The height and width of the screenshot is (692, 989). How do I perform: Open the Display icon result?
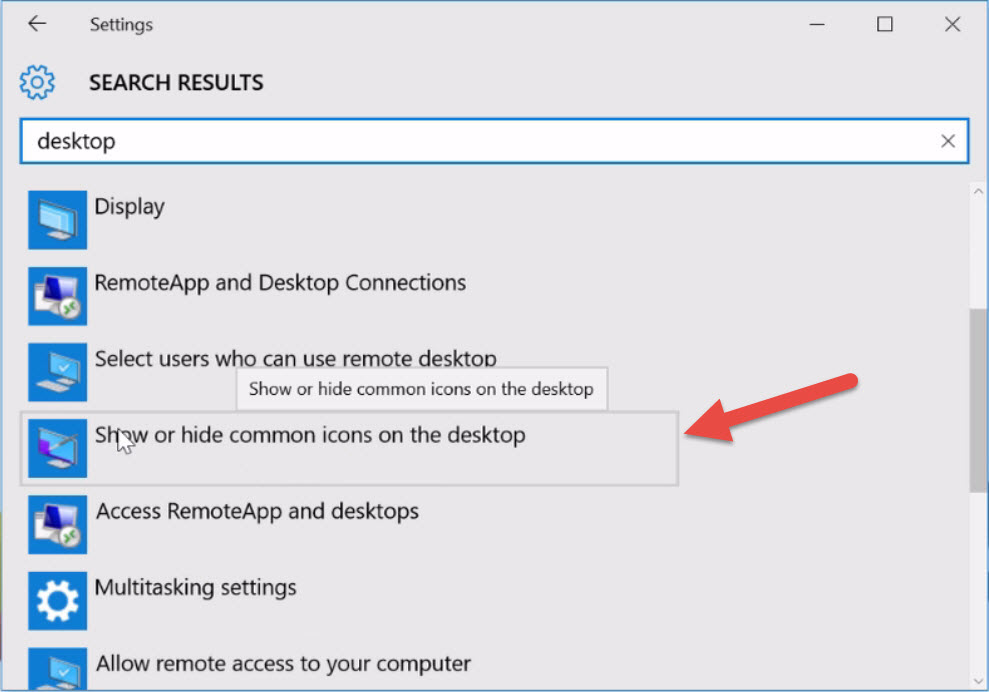(57, 220)
